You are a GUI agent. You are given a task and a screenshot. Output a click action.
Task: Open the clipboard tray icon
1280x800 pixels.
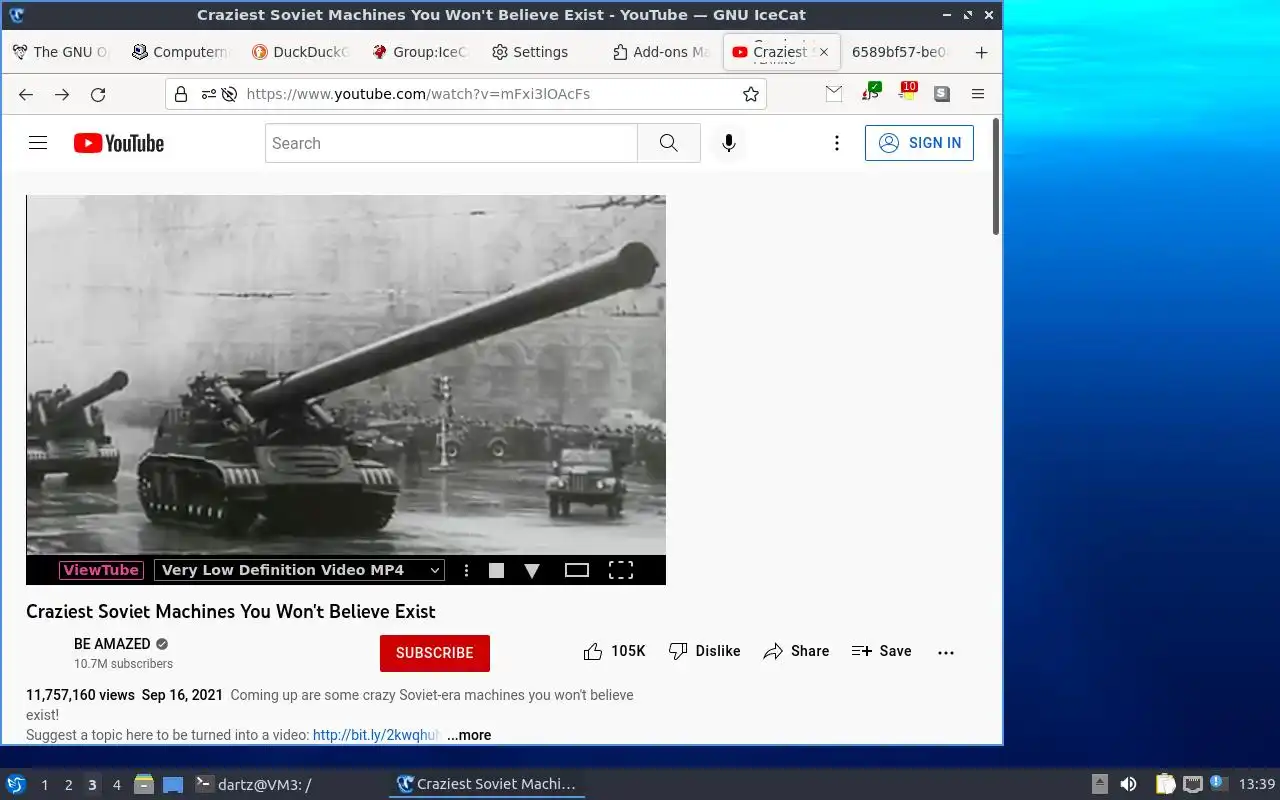[x=1166, y=784]
